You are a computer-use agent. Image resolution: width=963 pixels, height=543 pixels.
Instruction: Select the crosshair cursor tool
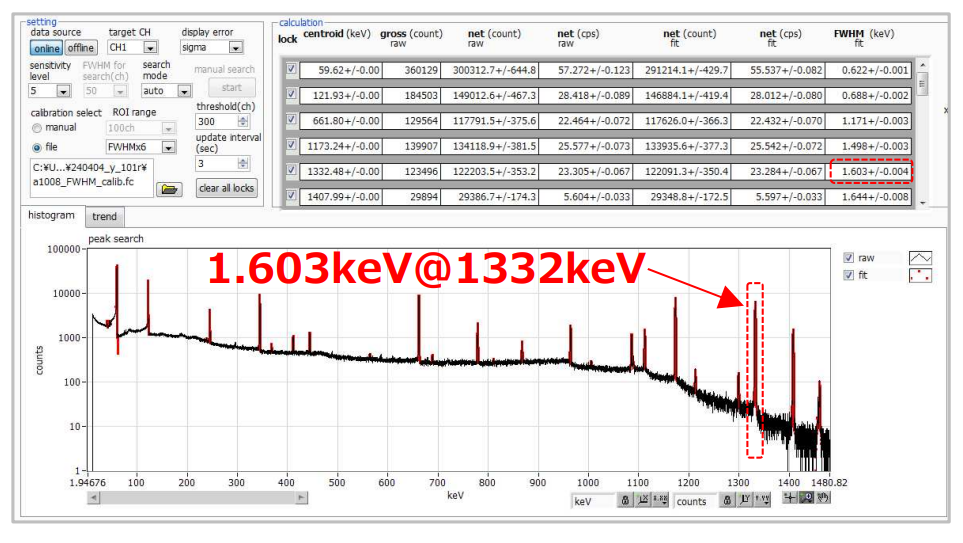pos(789,499)
